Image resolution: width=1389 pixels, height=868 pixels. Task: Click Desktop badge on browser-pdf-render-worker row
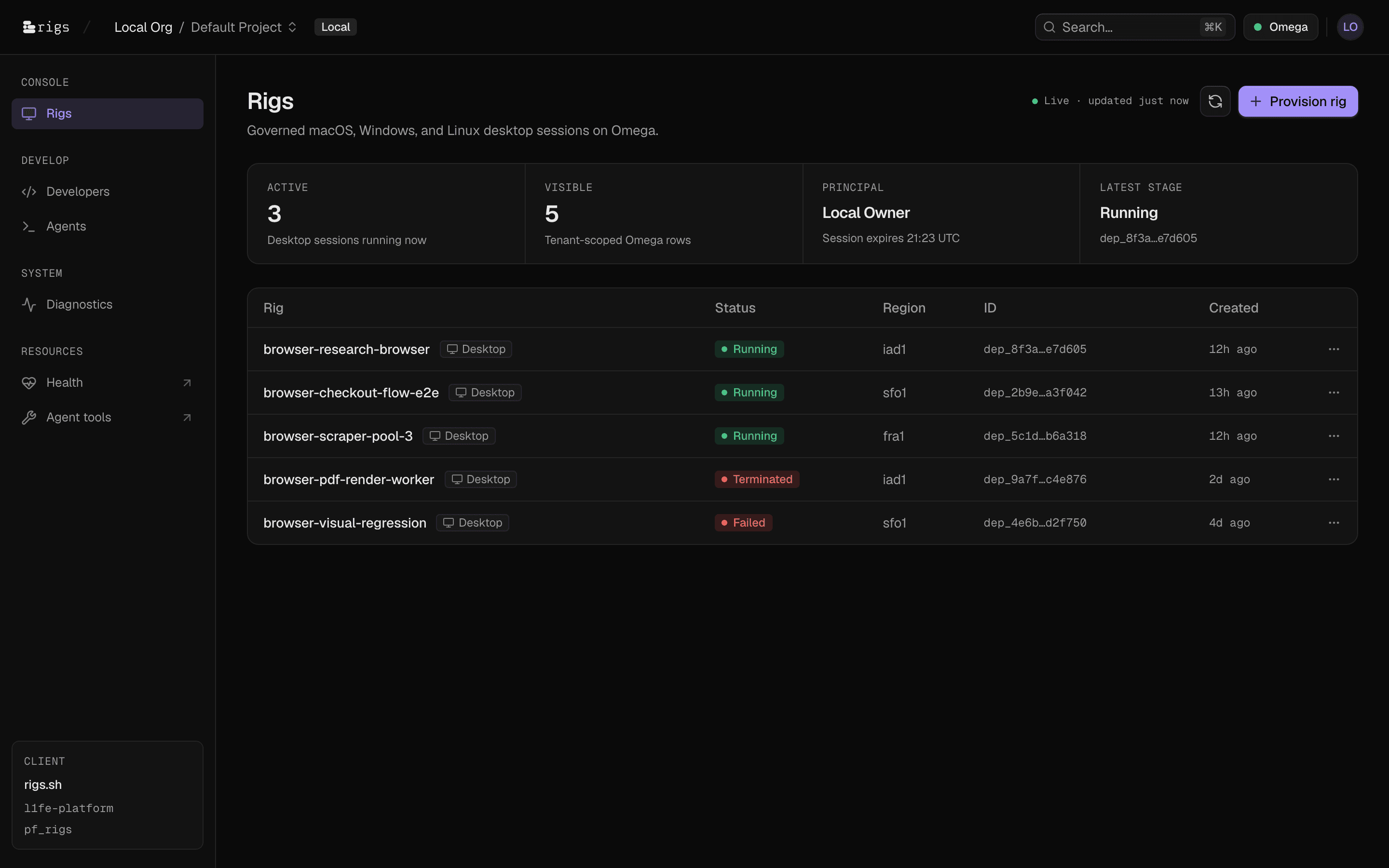point(480,479)
